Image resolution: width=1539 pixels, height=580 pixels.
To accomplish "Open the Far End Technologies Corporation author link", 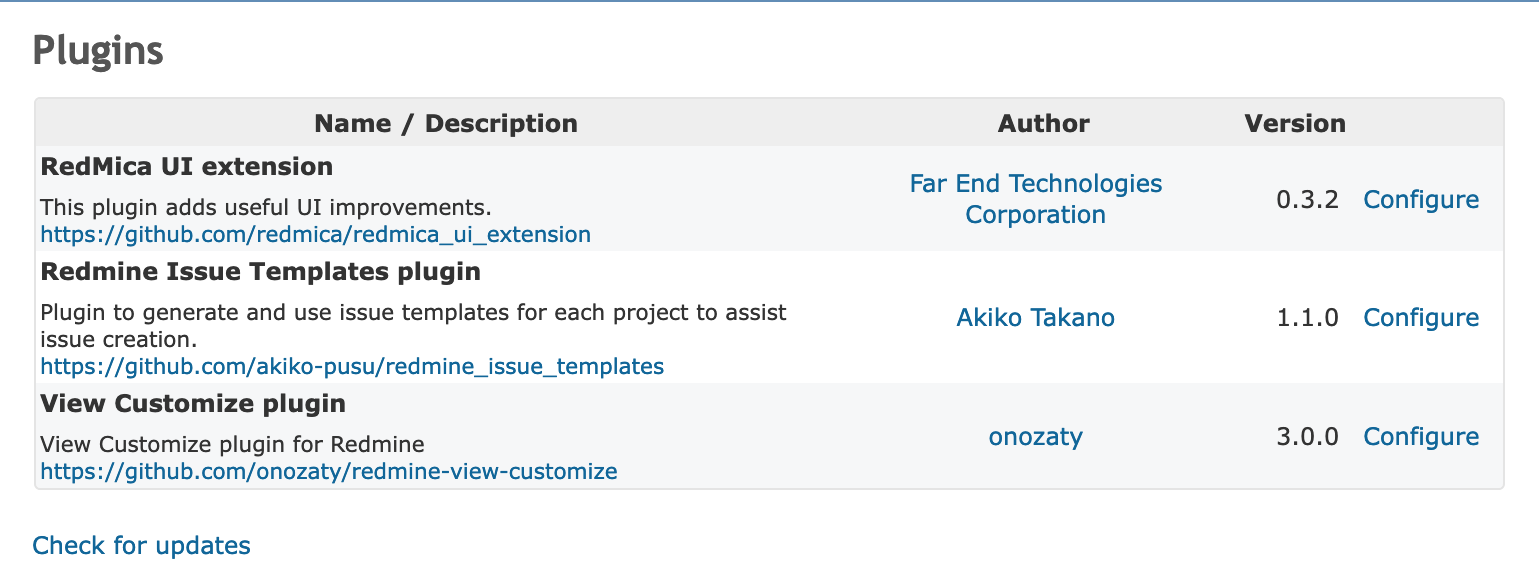I will 1036,199.
